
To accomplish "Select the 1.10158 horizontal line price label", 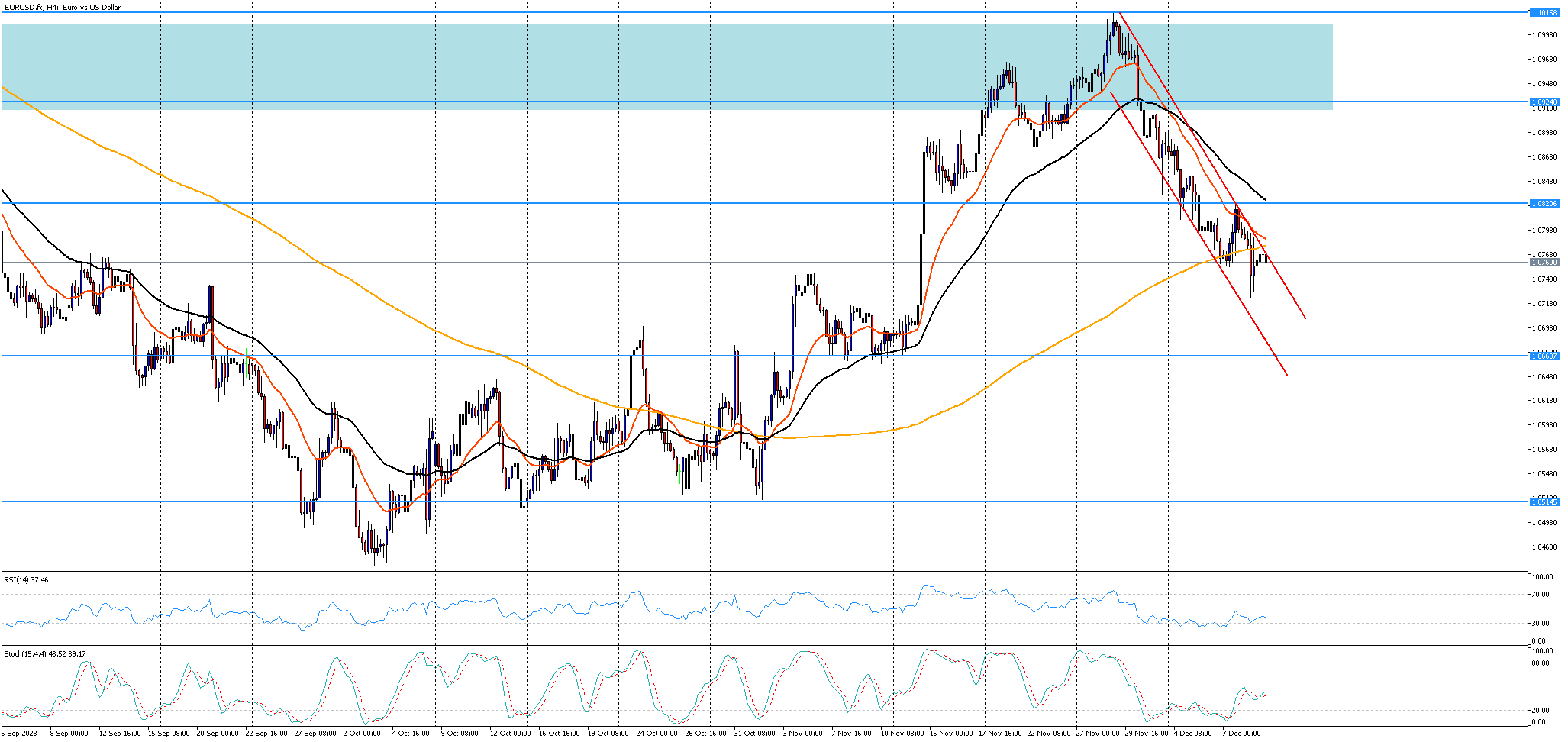I will 1544,12.
